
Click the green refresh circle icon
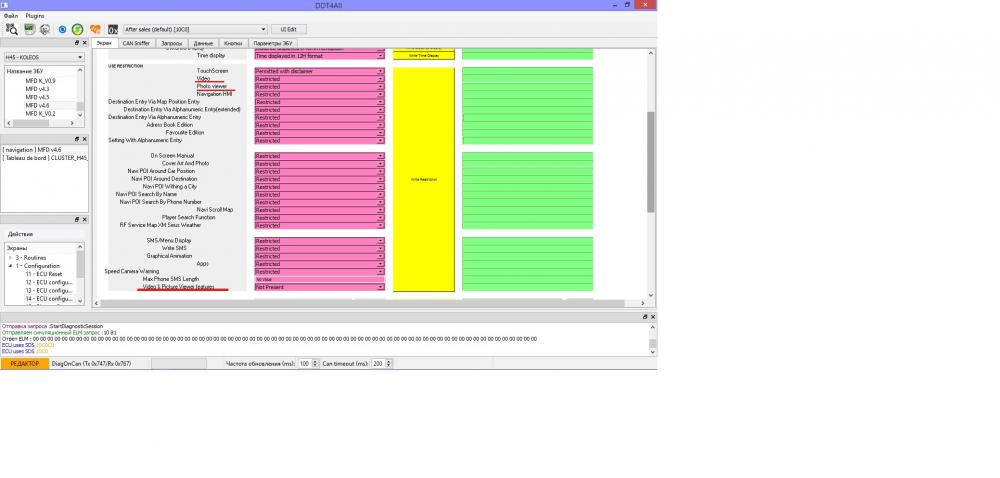click(x=77, y=29)
